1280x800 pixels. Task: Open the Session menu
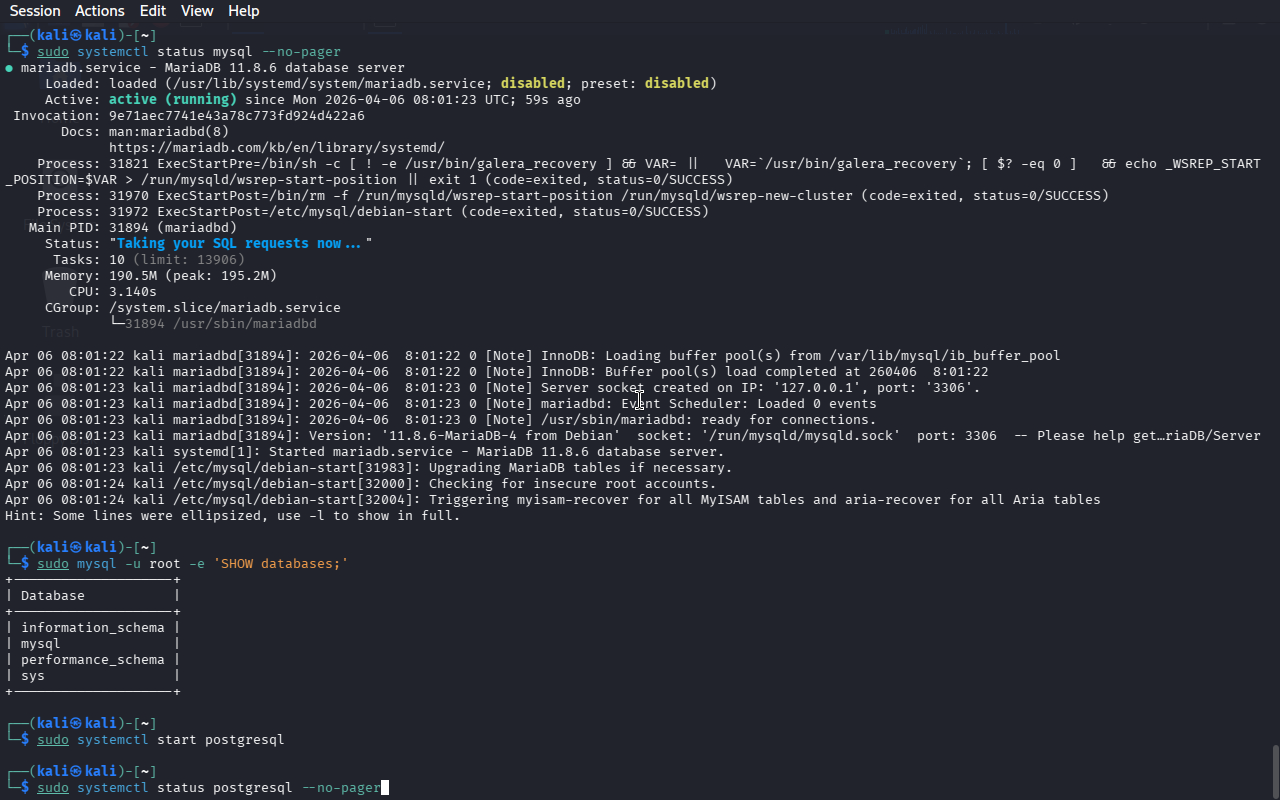pyautogui.click(x=35, y=11)
